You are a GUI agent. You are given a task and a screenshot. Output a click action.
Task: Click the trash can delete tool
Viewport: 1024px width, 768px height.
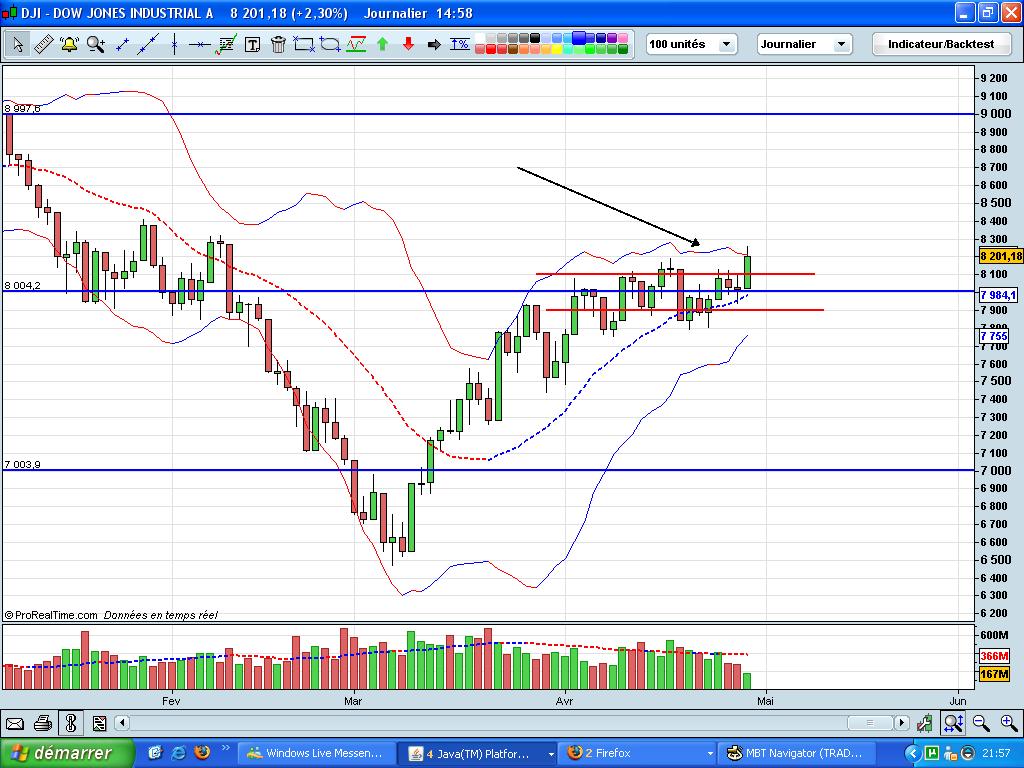(x=278, y=44)
